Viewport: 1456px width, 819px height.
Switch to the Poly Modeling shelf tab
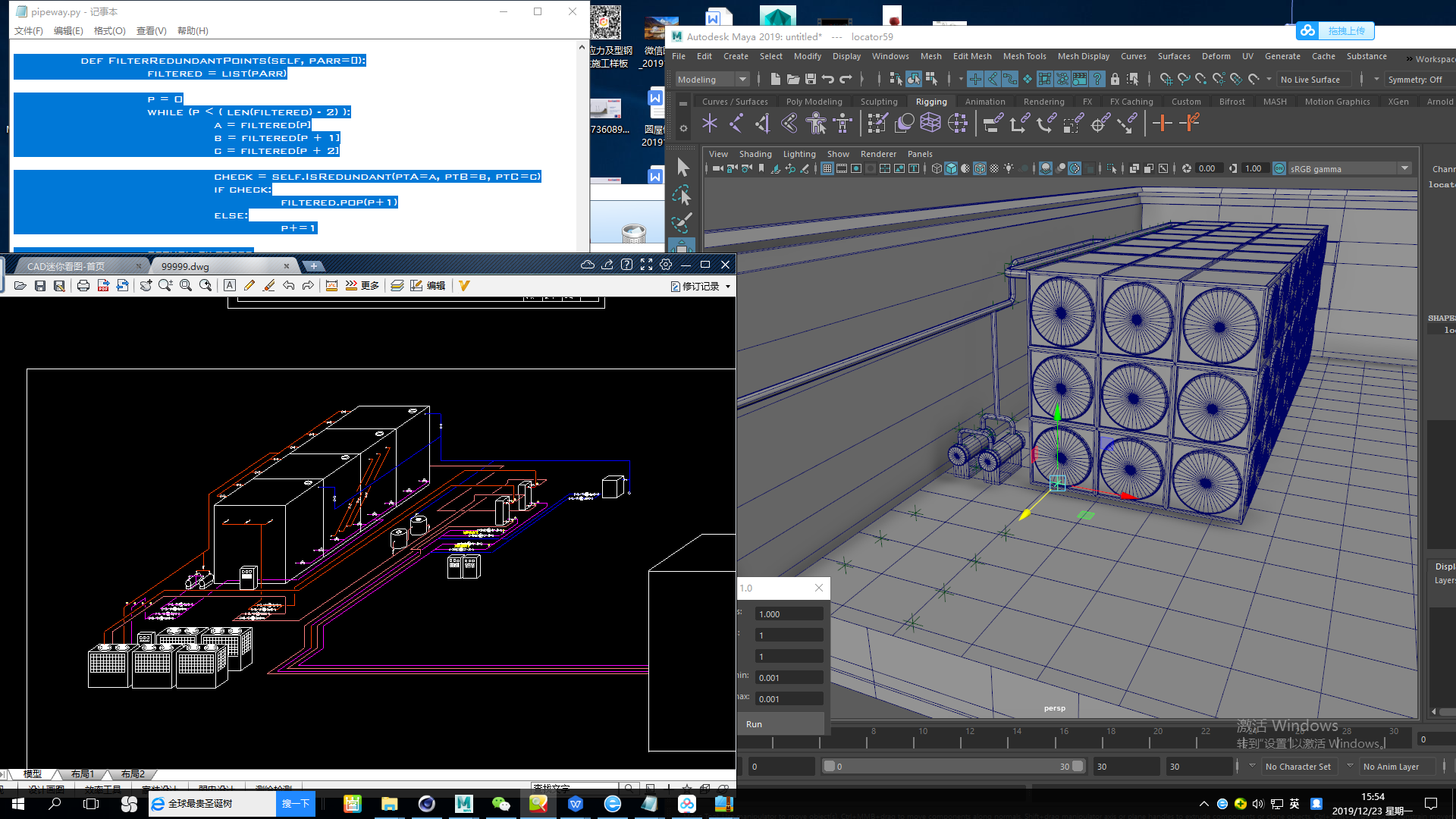[x=814, y=102]
